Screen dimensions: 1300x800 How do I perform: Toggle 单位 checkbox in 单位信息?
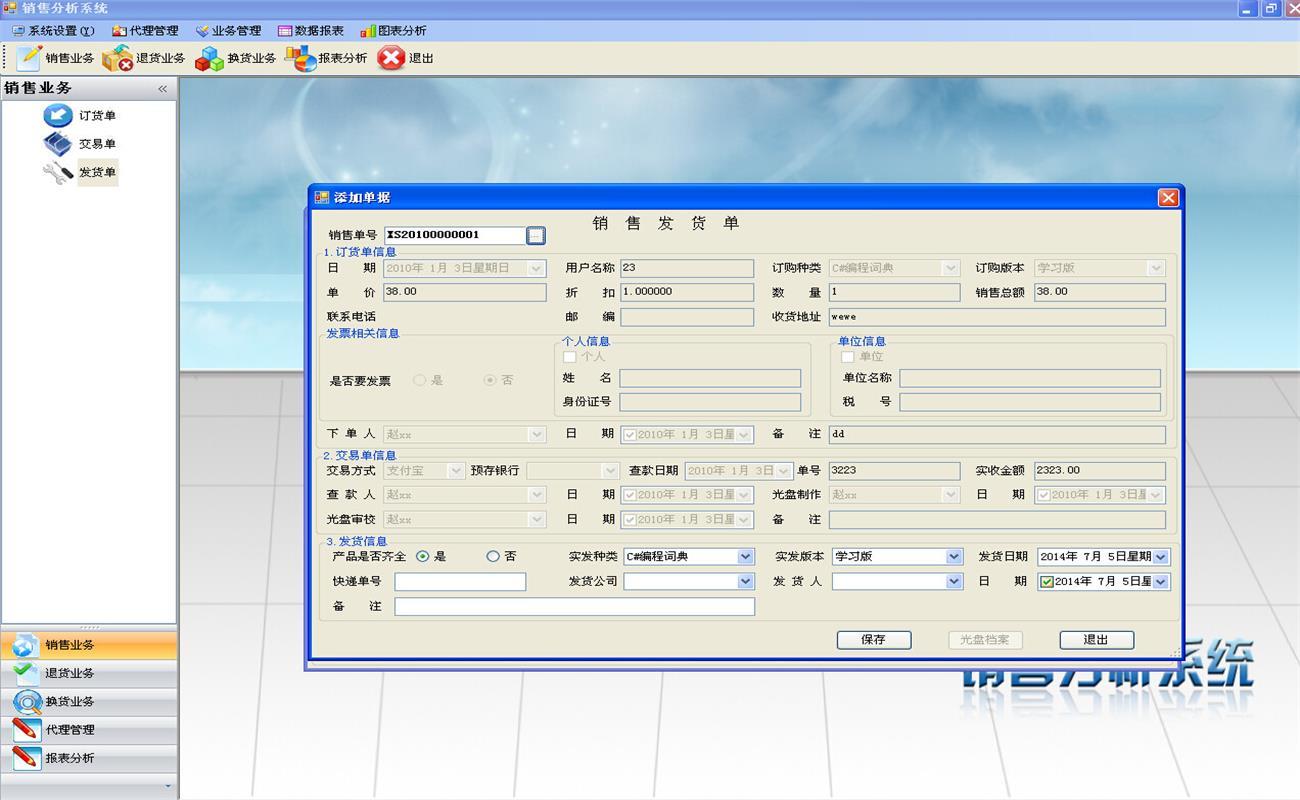[847, 357]
